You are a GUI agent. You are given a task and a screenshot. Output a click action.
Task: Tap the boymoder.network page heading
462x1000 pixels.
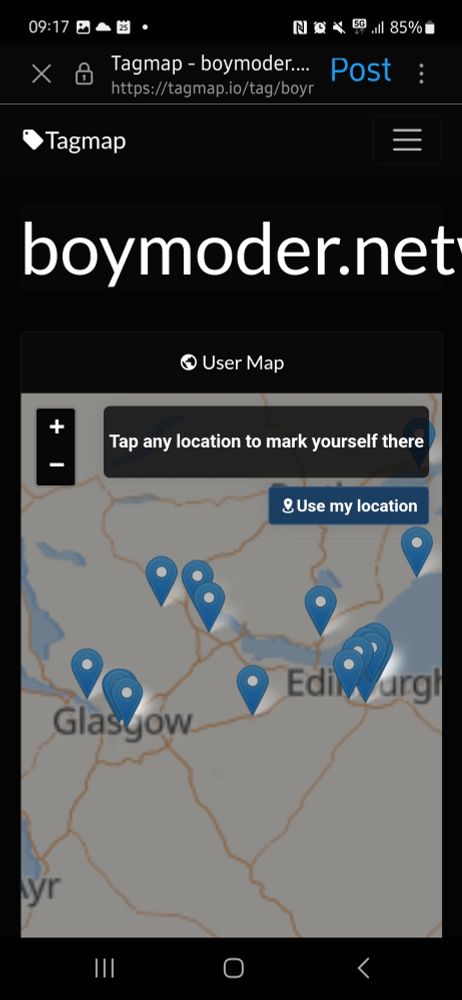point(242,248)
